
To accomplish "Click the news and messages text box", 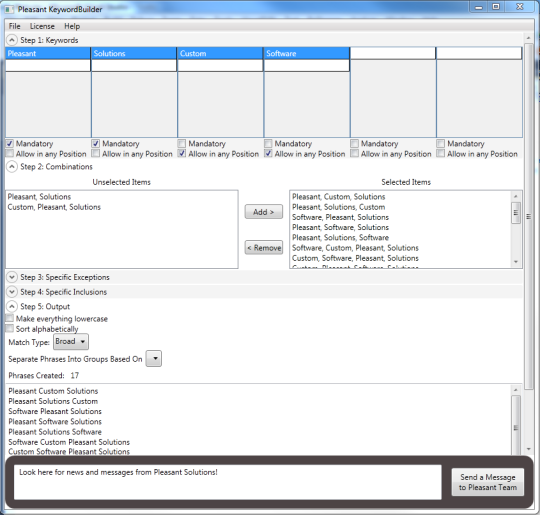I will (x=228, y=482).
